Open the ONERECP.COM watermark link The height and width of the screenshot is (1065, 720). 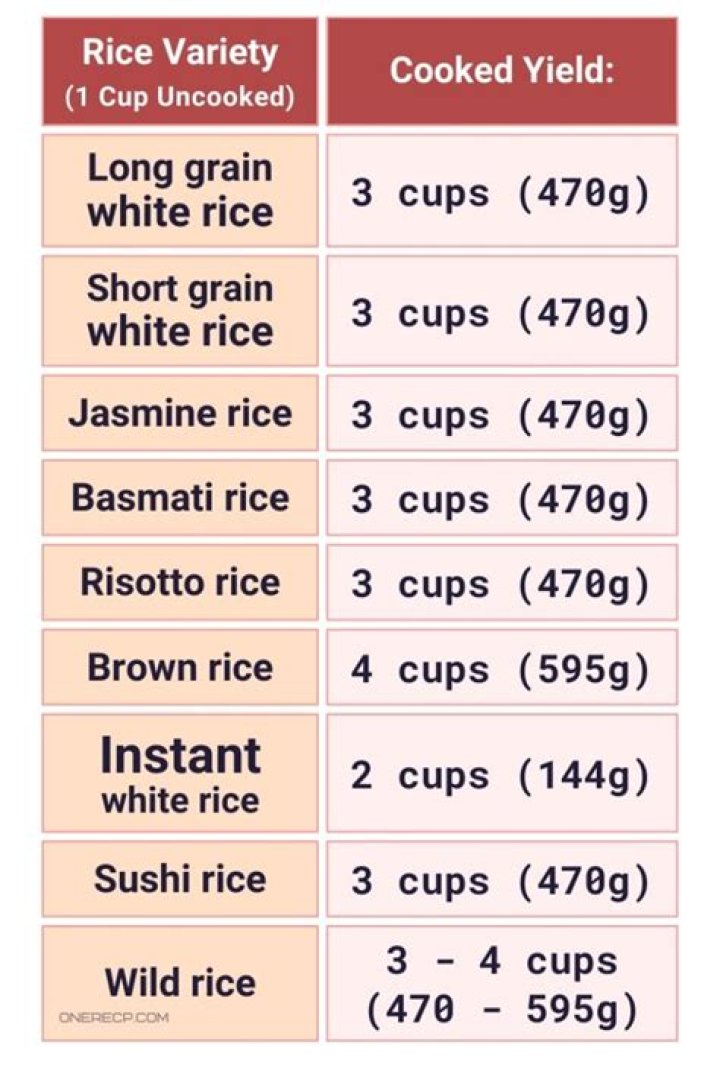pyautogui.click(x=113, y=1017)
